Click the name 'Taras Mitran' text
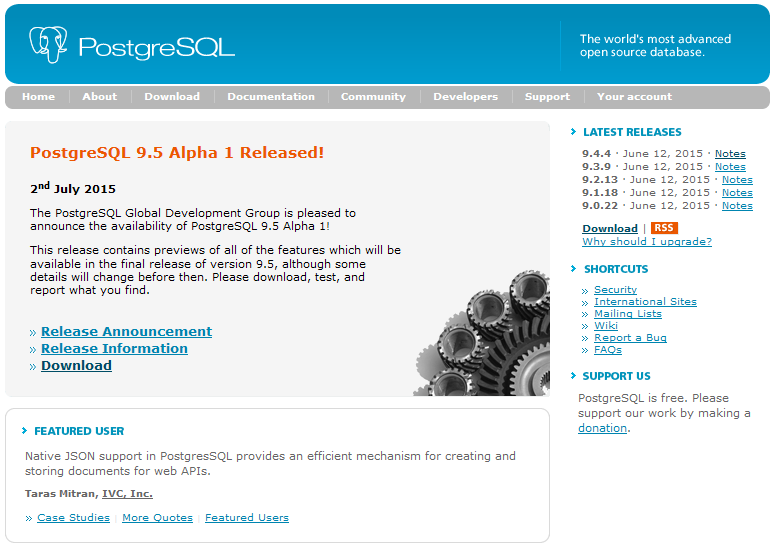Image resolution: width=776 pixels, height=560 pixels. (x=60, y=494)
